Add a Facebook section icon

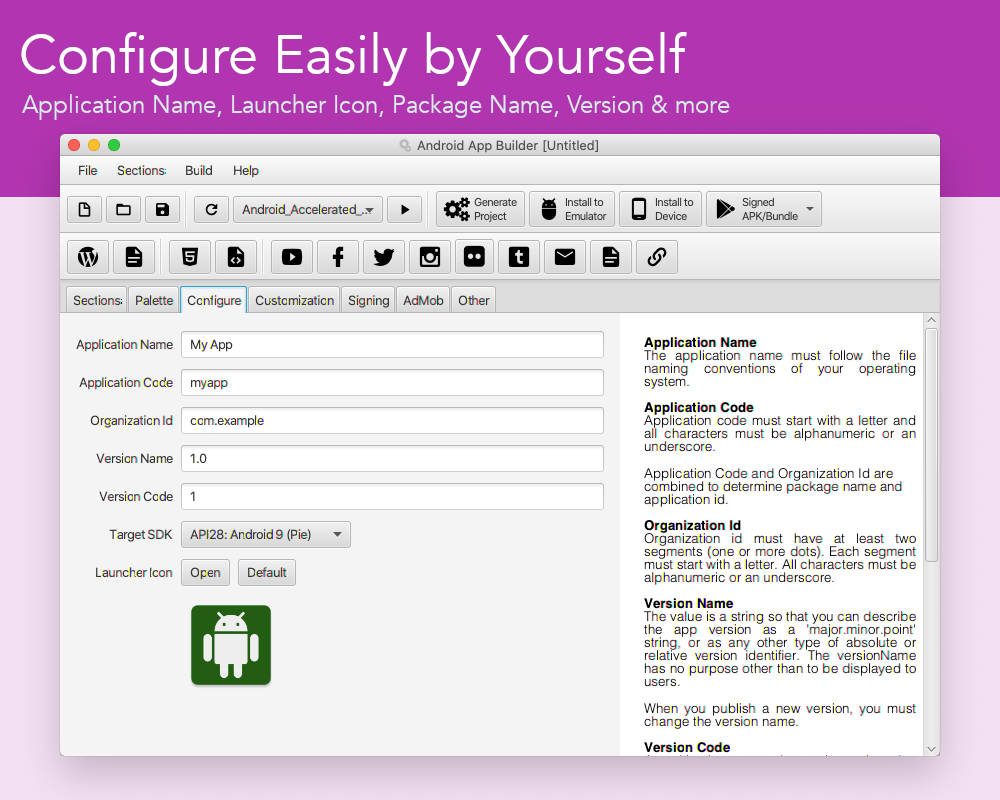(x=338, y=257)
